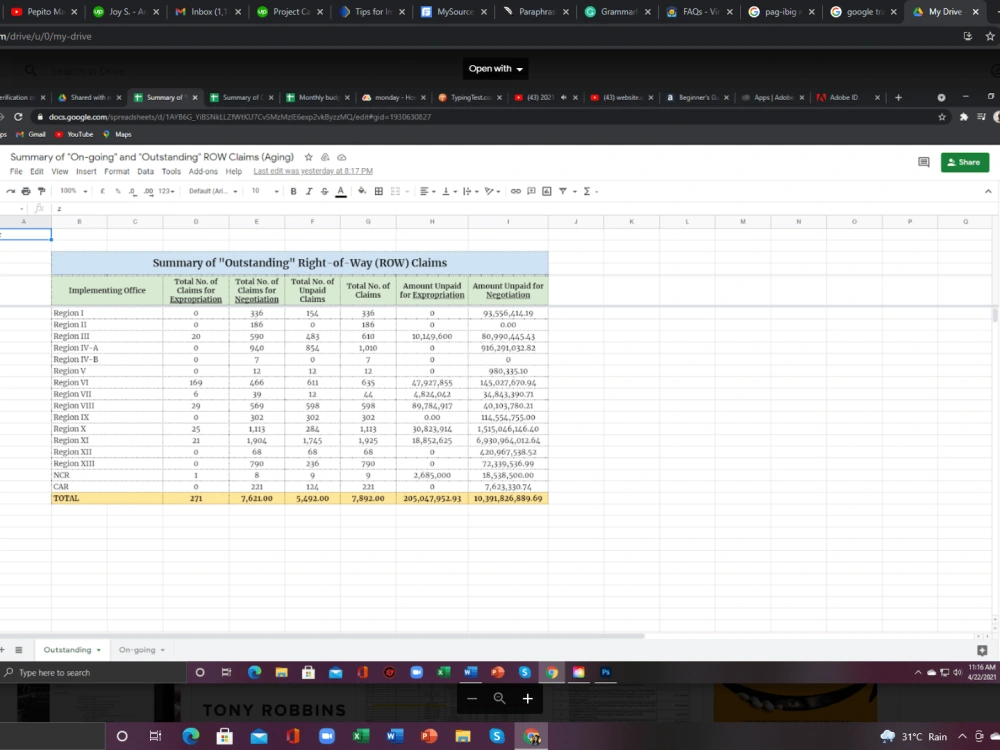Toggle italic text formatting
The width and height of the screenshot is (1000, 750).
pyautogui.click(x=309, y=191)
